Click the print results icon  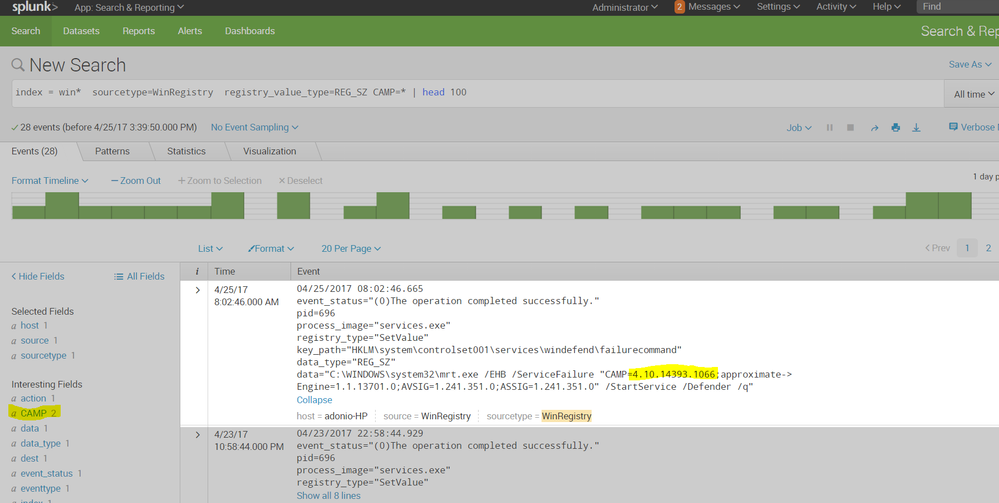[x=895, y=128]
